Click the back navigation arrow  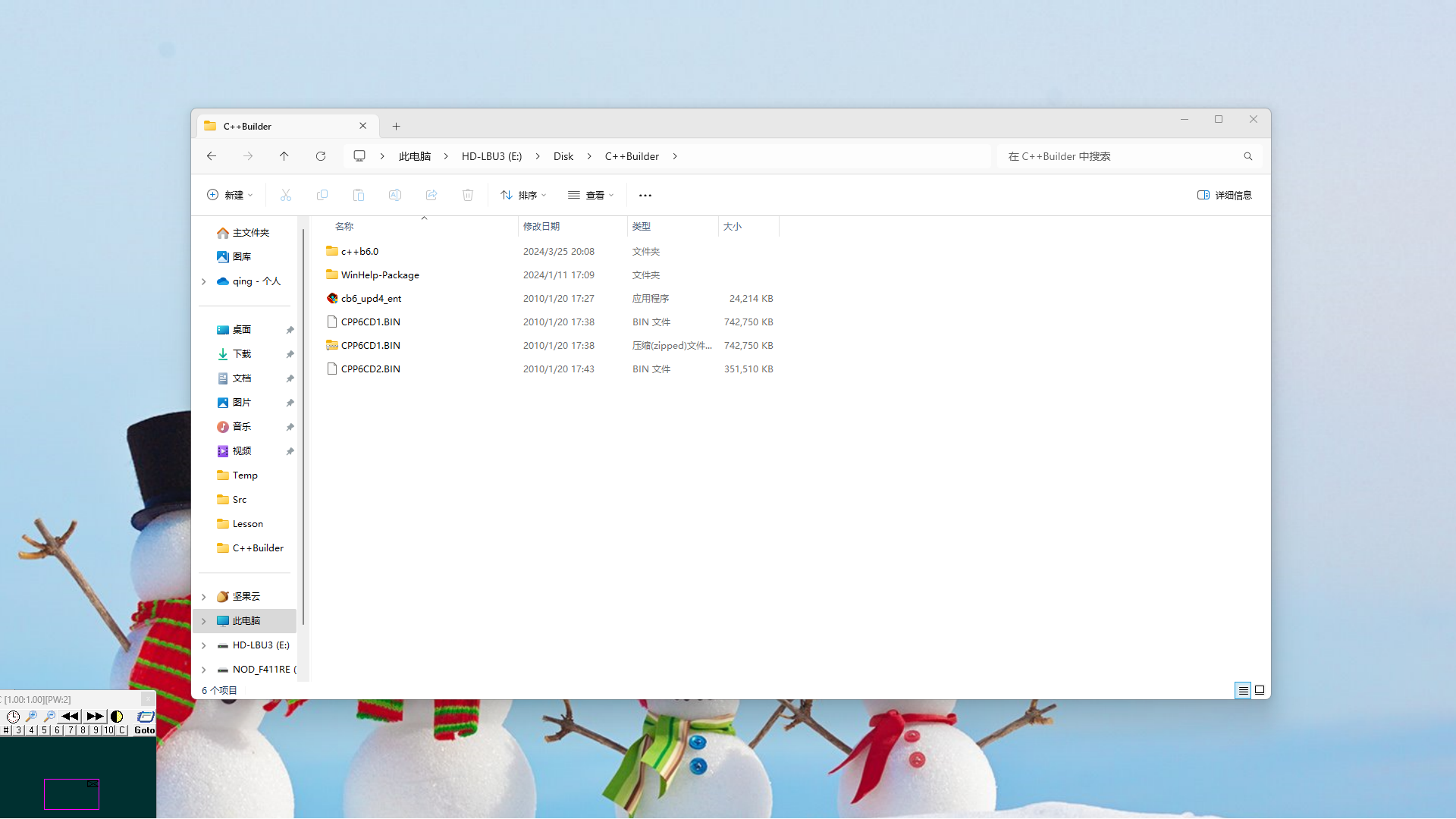212,156
